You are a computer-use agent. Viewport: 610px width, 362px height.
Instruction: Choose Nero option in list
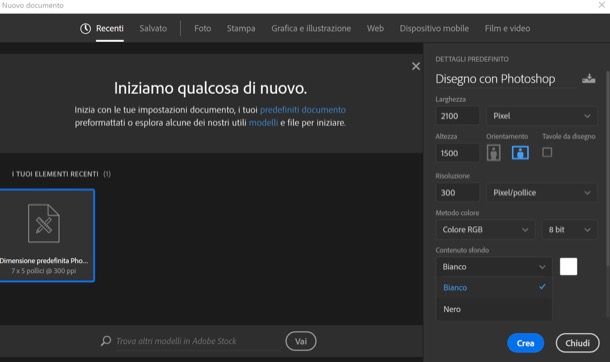pos(494,309)
